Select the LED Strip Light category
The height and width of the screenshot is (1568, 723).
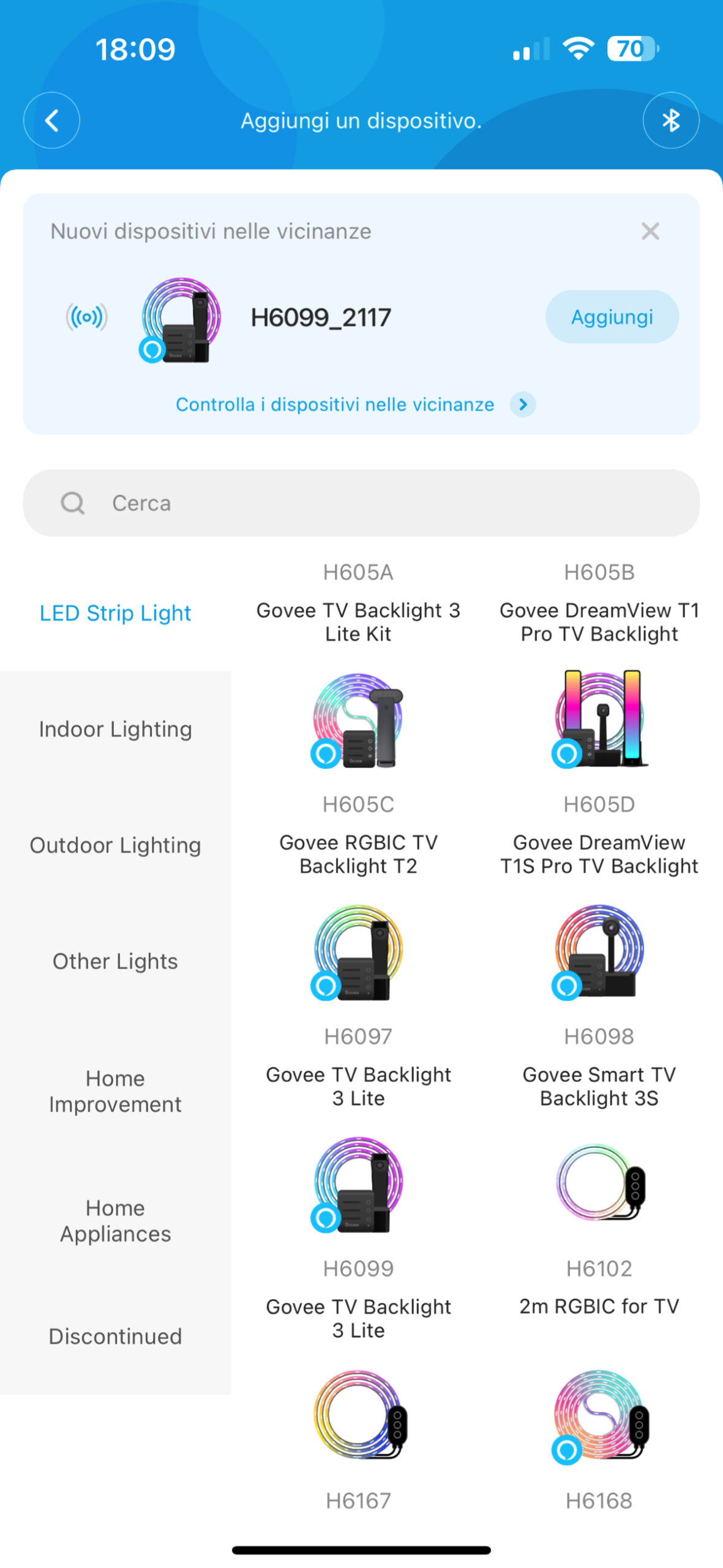click(x=115, y=612)
